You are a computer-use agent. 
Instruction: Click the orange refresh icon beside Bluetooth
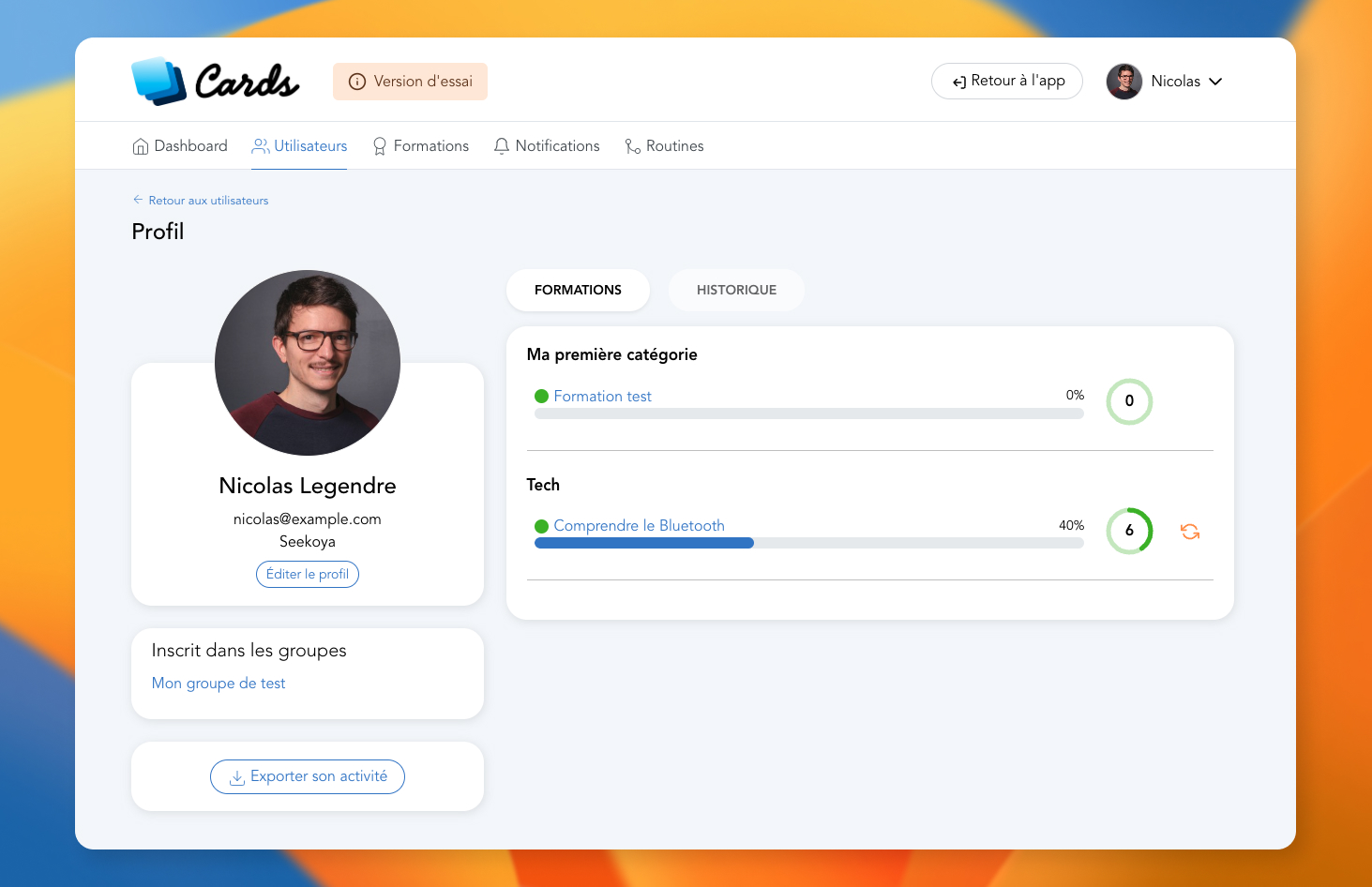coord(1190,532)
